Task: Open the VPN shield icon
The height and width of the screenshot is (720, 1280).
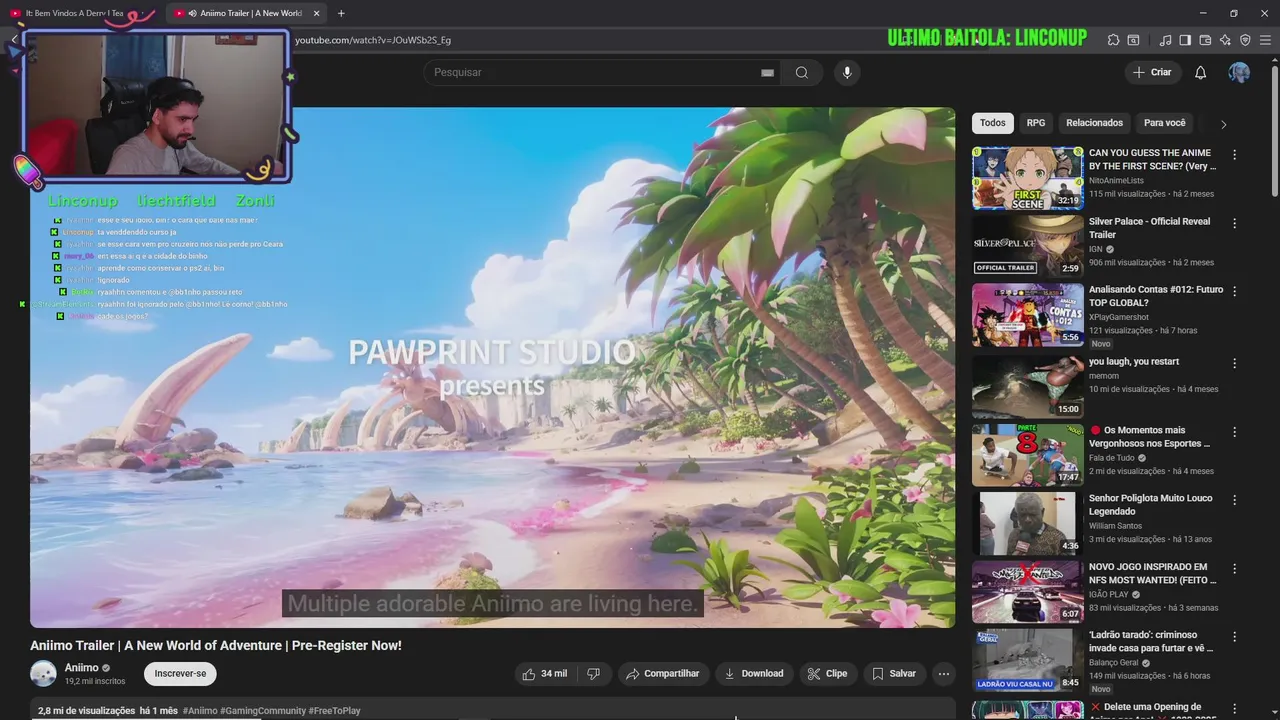Action: 1245,40
